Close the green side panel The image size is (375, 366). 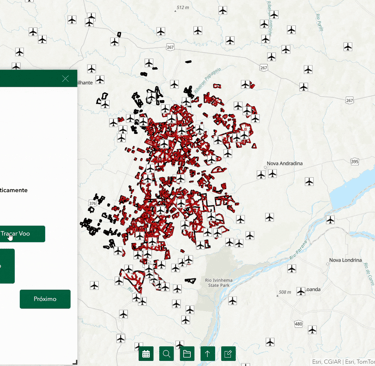click(65, 79)
